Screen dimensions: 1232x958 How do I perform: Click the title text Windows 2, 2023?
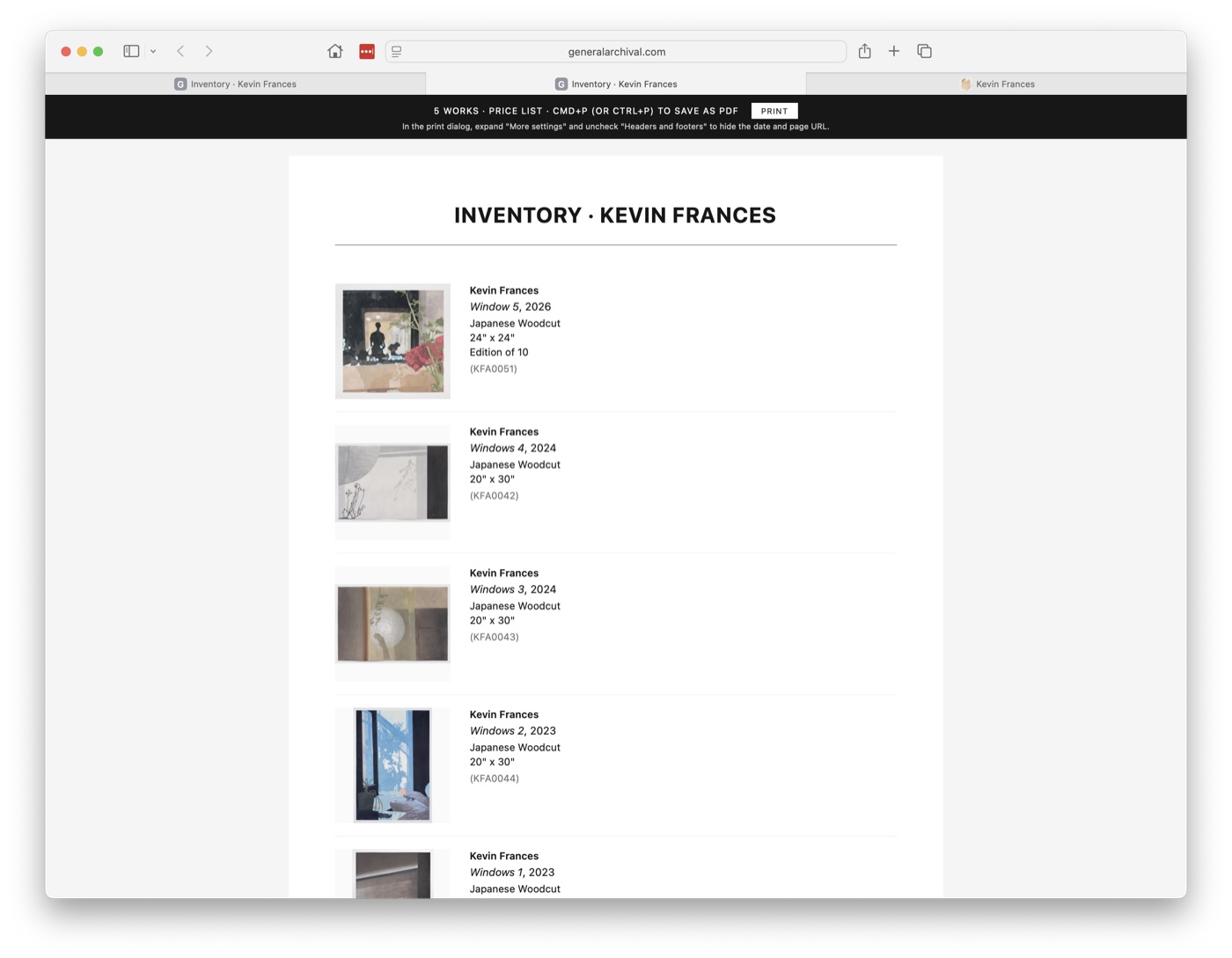(x=513, y=731)
